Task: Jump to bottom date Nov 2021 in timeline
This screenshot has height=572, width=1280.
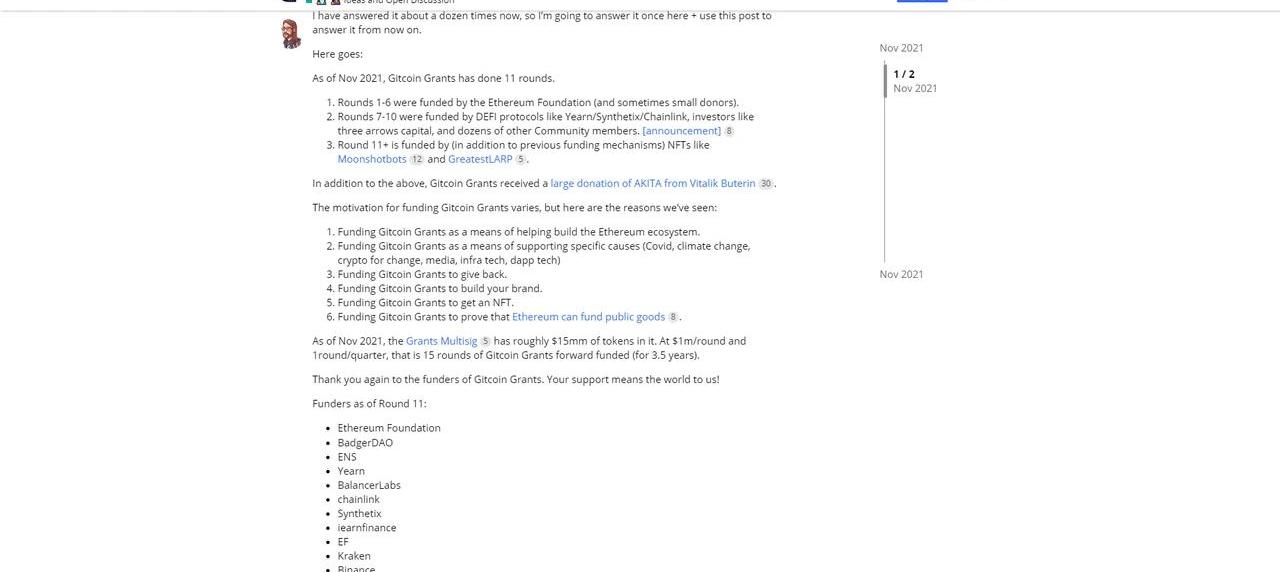Action: (x=901, y=274)
